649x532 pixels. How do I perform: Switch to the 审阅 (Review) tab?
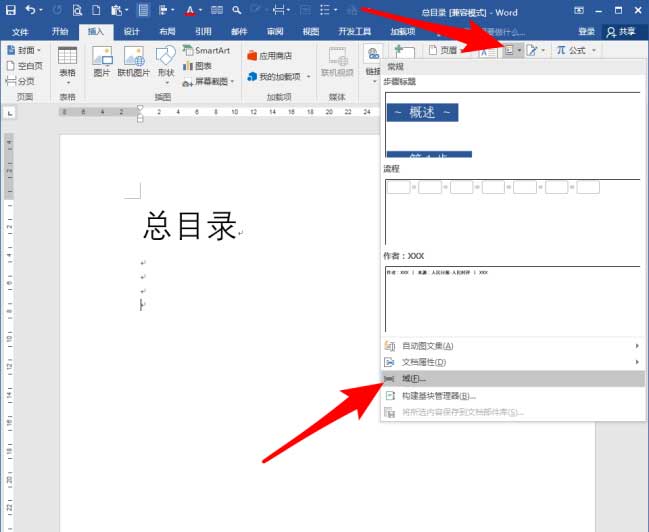point(275,31)
